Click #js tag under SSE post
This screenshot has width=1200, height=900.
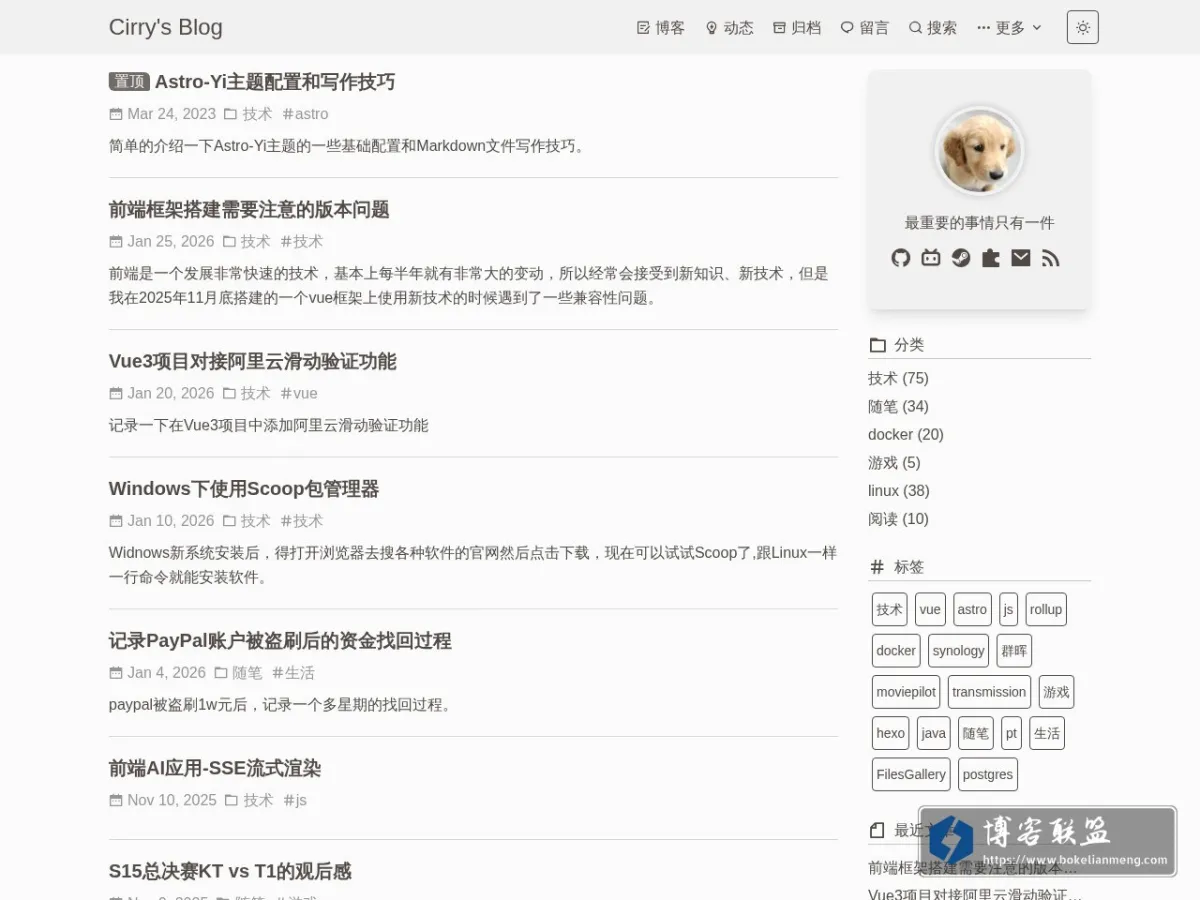pos(295,800)
